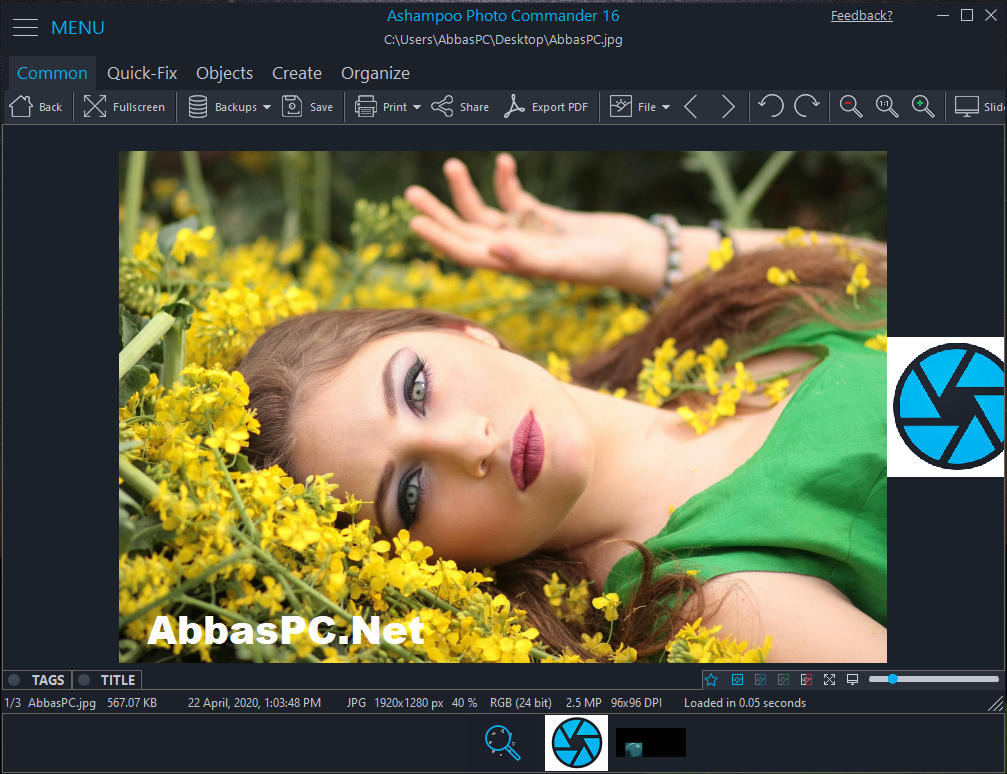Click the file size 567.07 KB
The image size is (1007, 774).
(132, 703)
